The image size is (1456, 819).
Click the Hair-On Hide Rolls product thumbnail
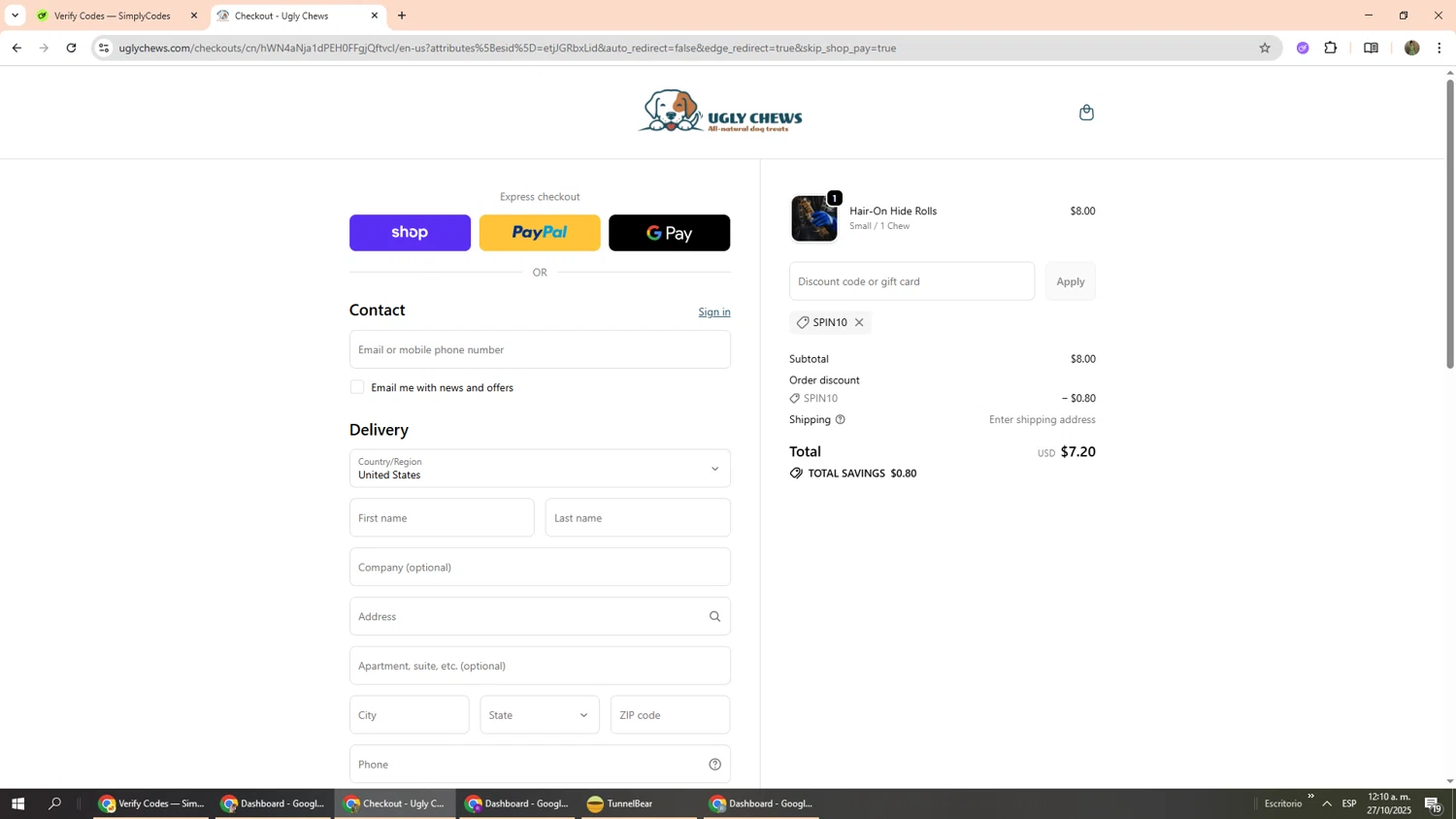point(813,218)
